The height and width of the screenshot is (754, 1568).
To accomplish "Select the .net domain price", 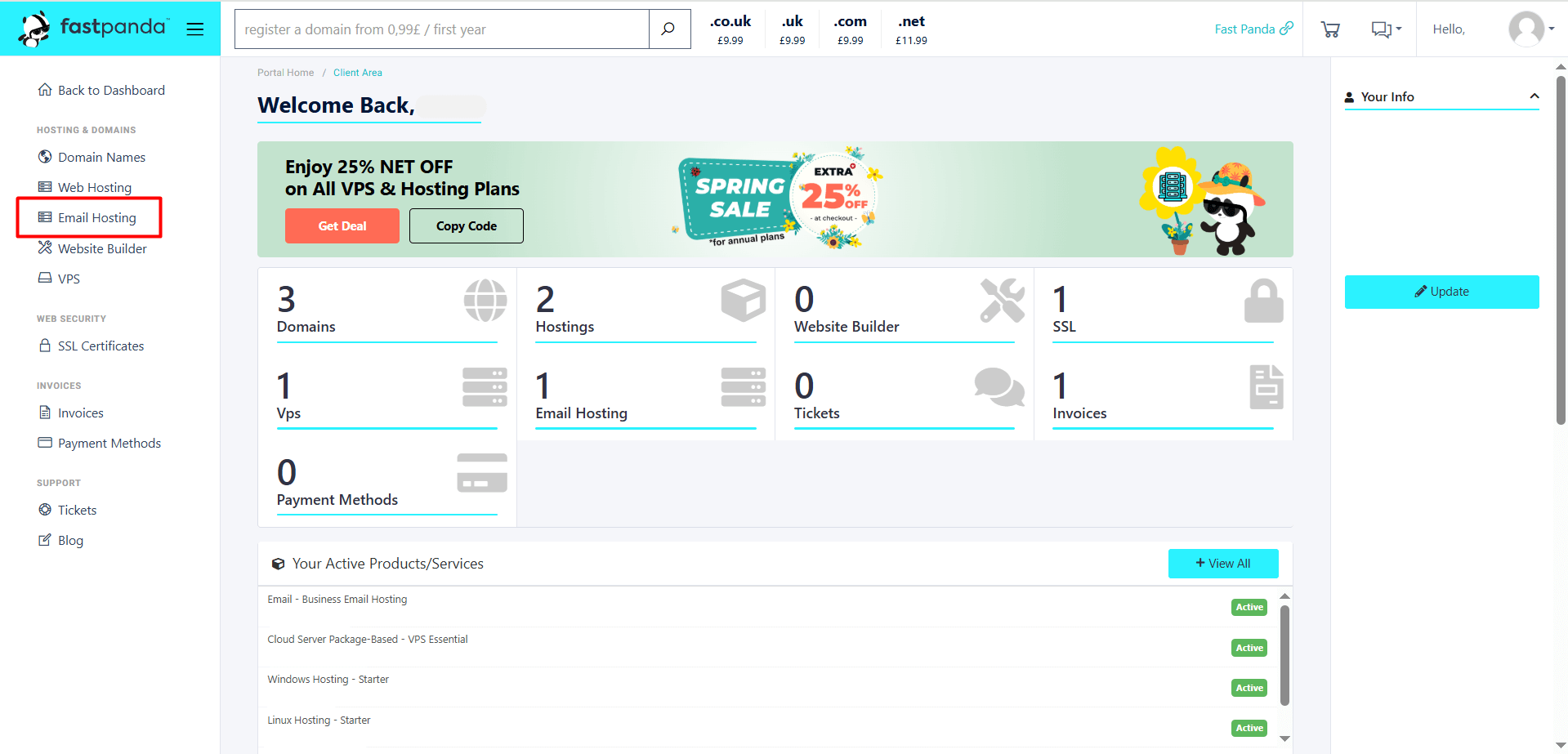I will tap(911, 29).
